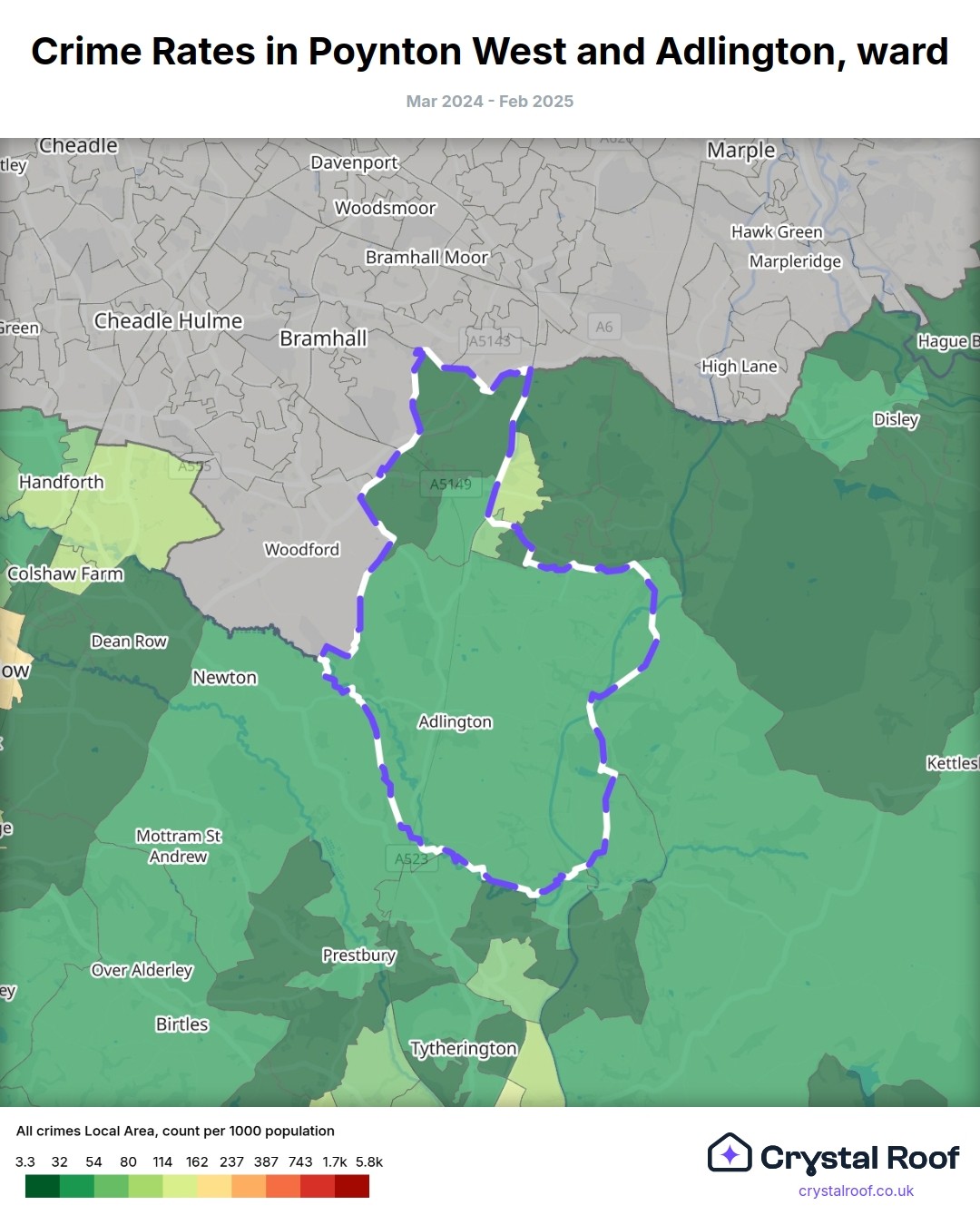Select the Bramhall label on the map

tap(323, 338)
